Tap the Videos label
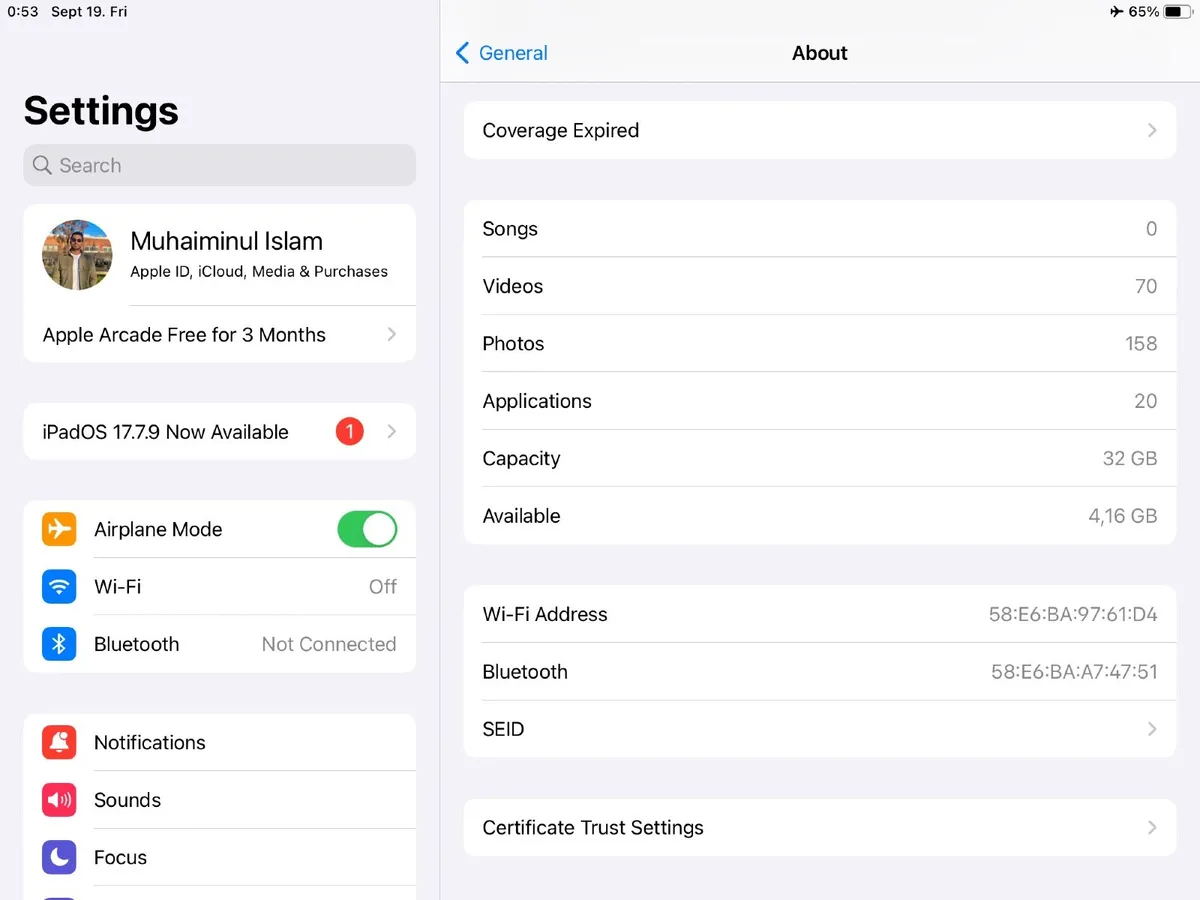This screenshot has height=900, width=1200. click(x=513, y=286)
